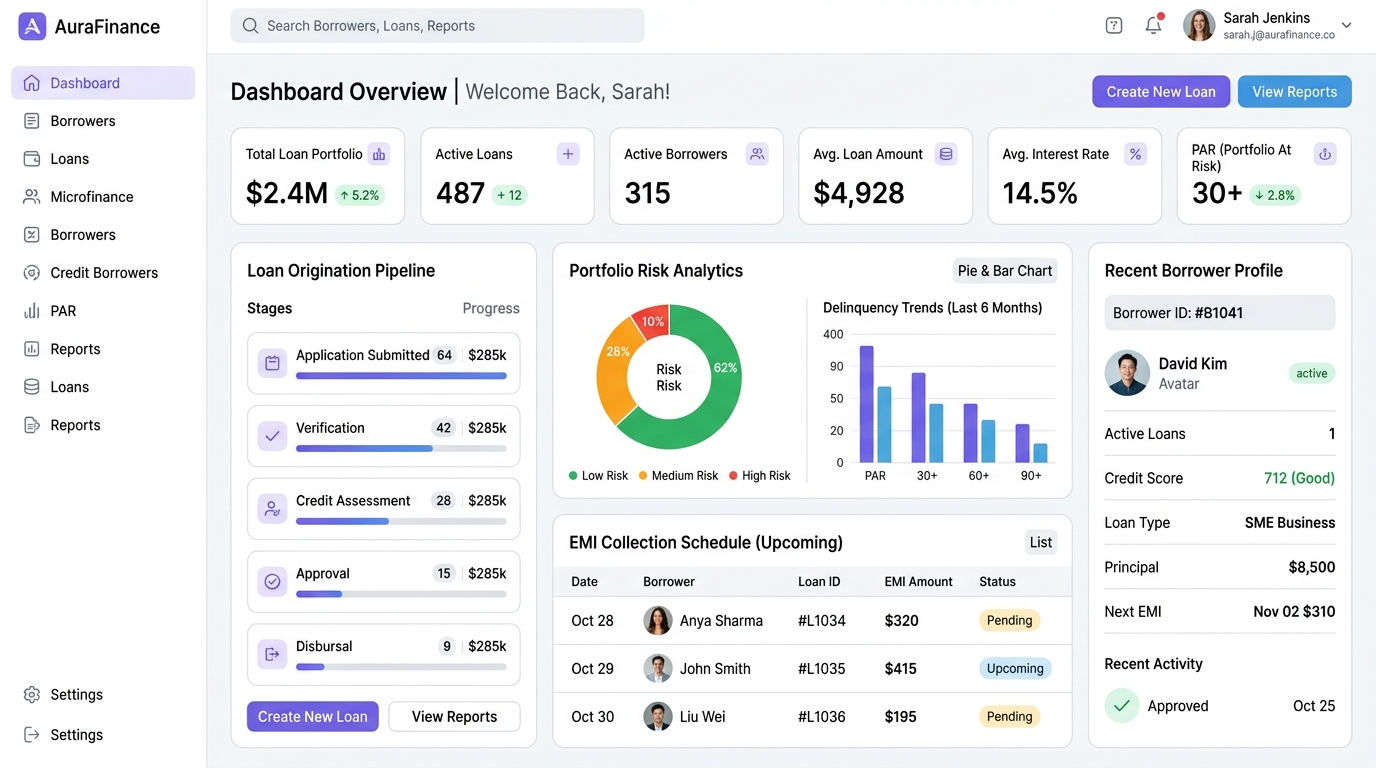
Task: Click the Borrower ID: #81041 field
Action: click(x=1220, y=313)
